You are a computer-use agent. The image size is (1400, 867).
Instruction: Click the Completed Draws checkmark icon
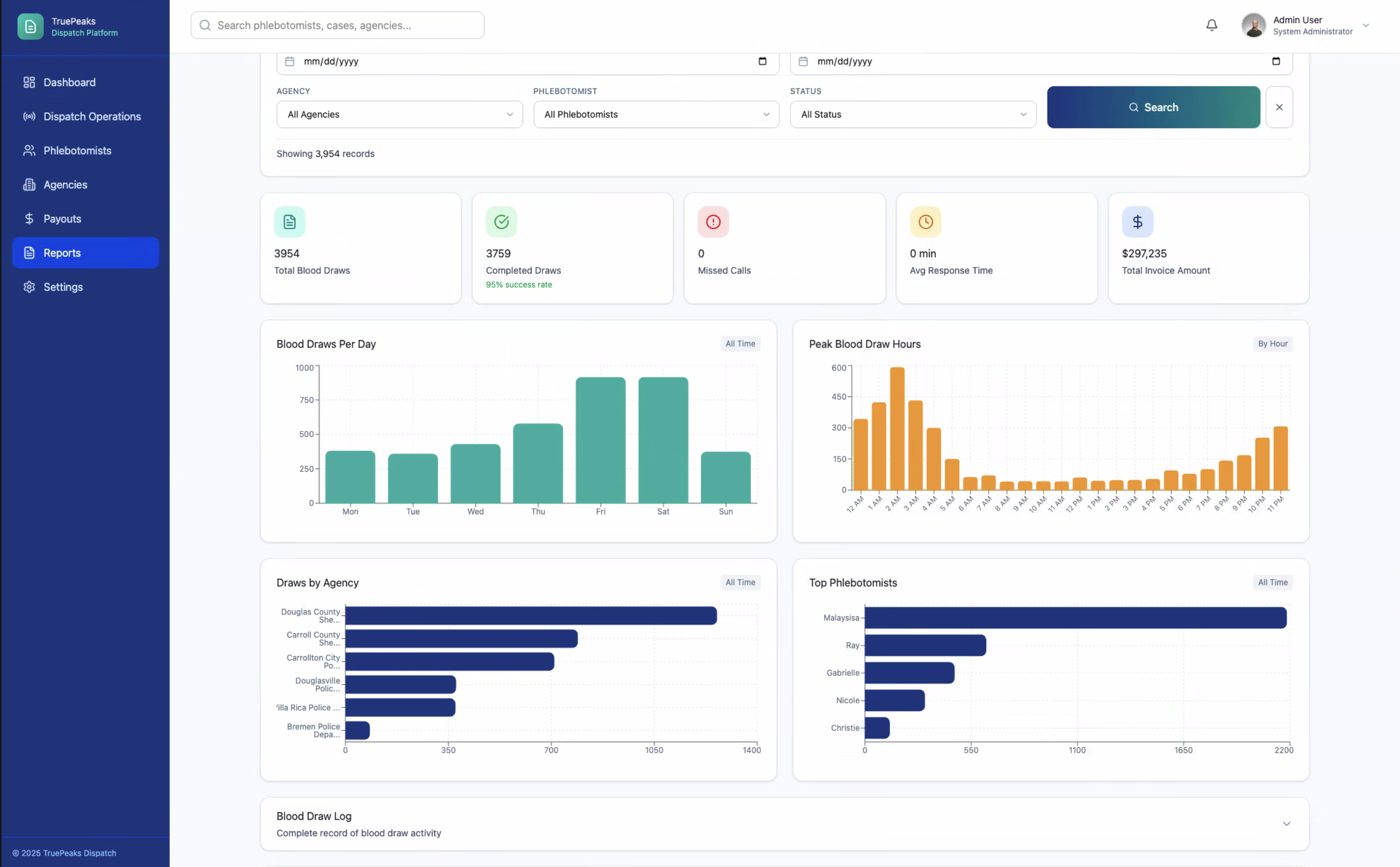click(x=501, y=222)
